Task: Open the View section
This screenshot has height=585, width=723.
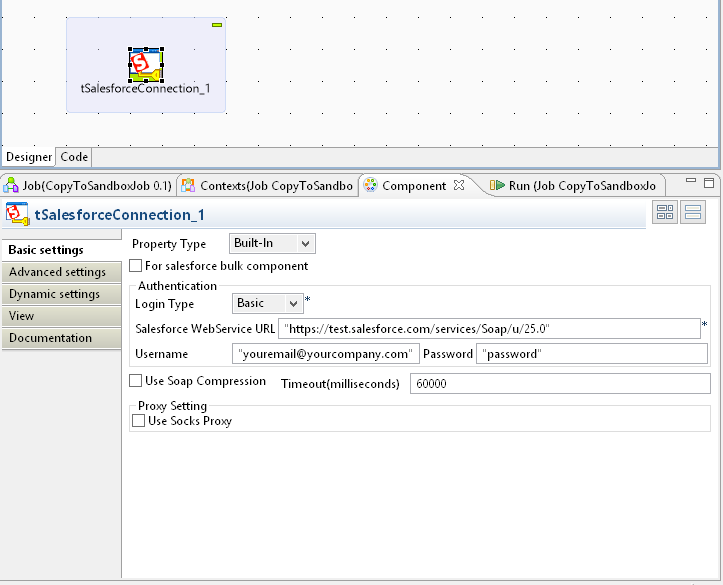Action: click(61, 316)
